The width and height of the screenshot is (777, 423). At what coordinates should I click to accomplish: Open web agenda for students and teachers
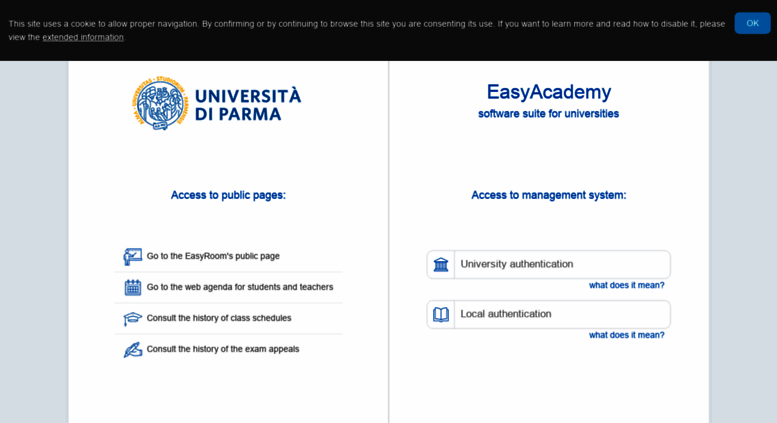tap(240, 287)
